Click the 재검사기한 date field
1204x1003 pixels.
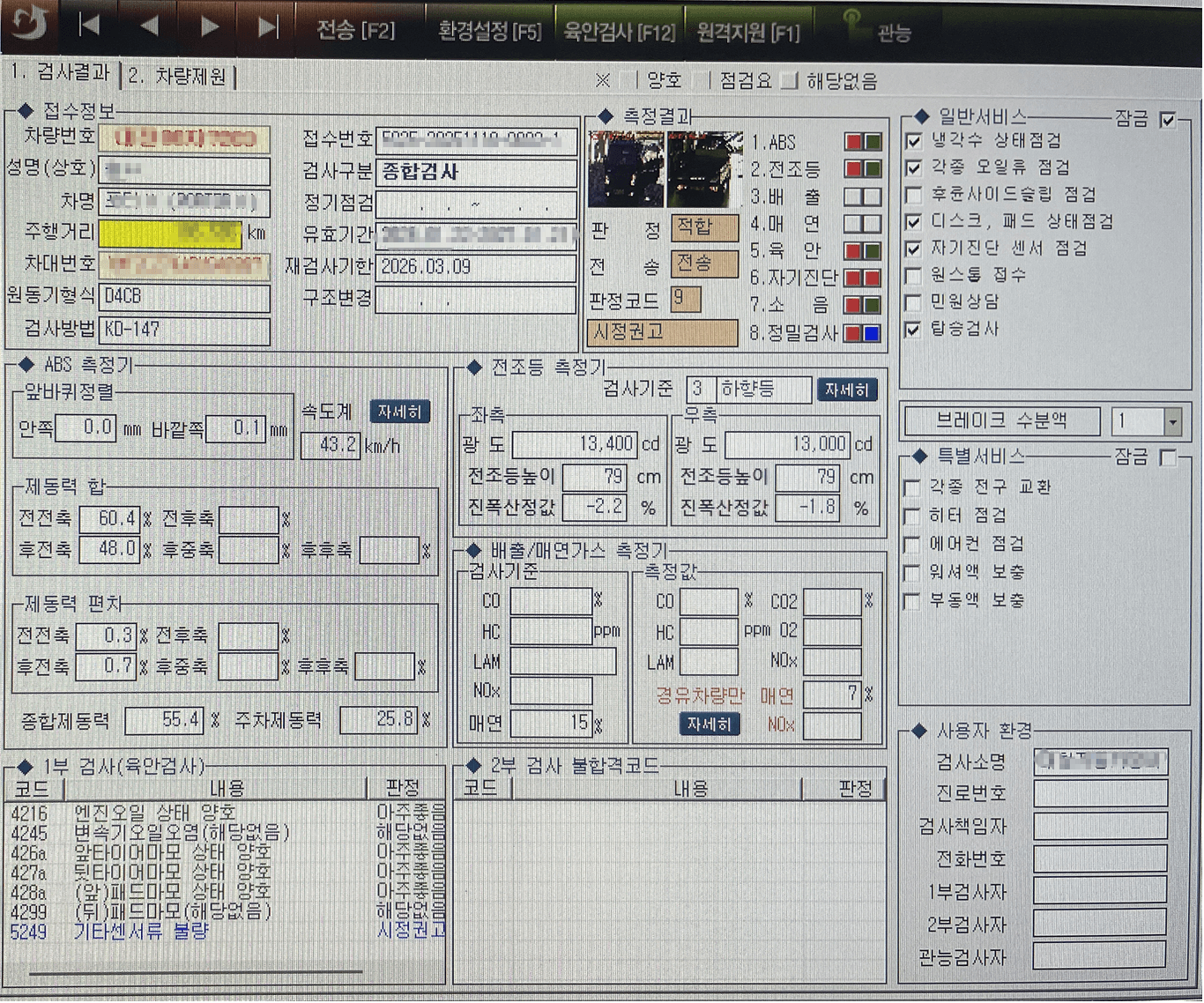[476, 267]
